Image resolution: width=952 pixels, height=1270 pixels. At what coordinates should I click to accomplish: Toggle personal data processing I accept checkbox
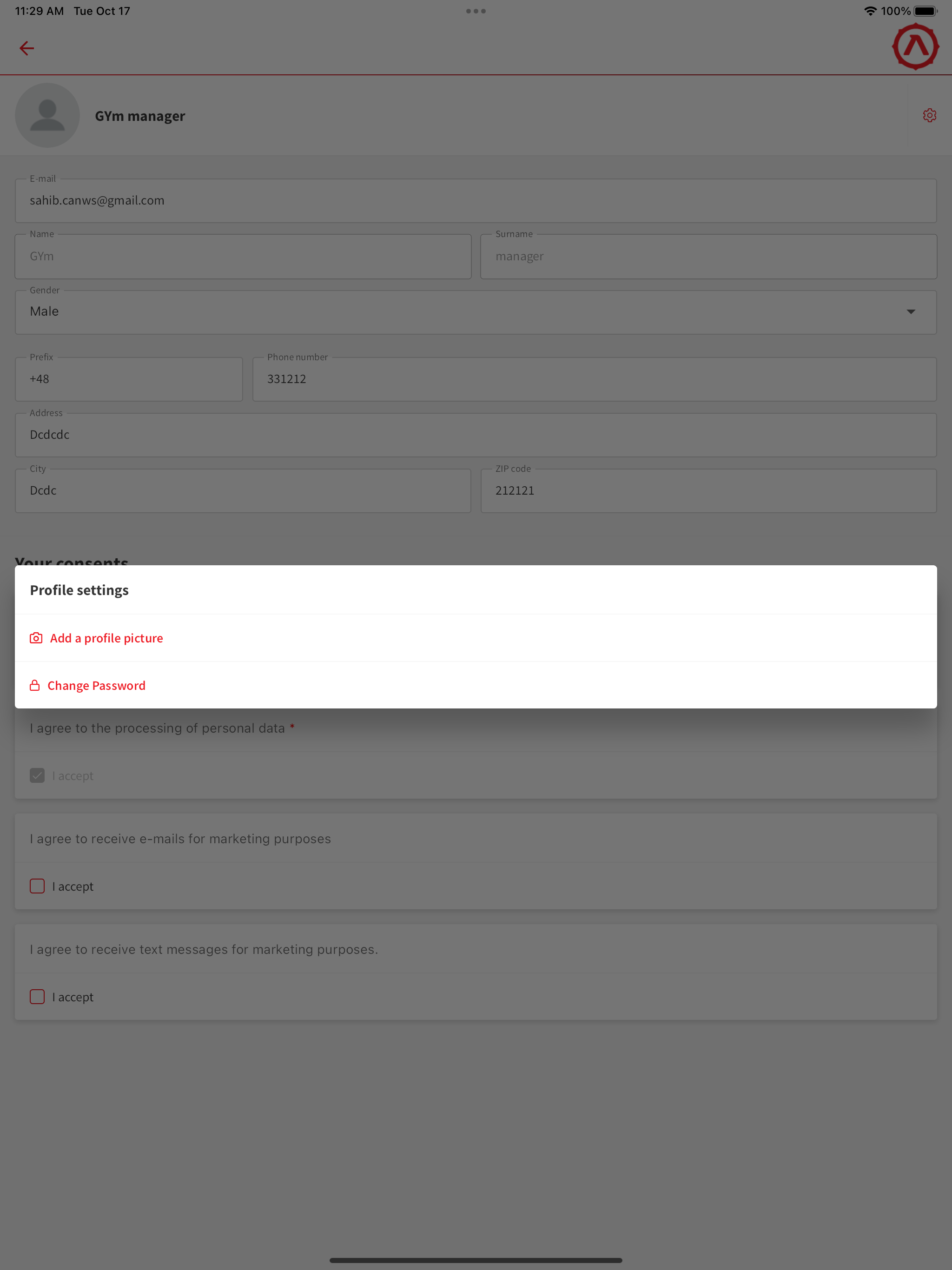click(x=37, y=776)
